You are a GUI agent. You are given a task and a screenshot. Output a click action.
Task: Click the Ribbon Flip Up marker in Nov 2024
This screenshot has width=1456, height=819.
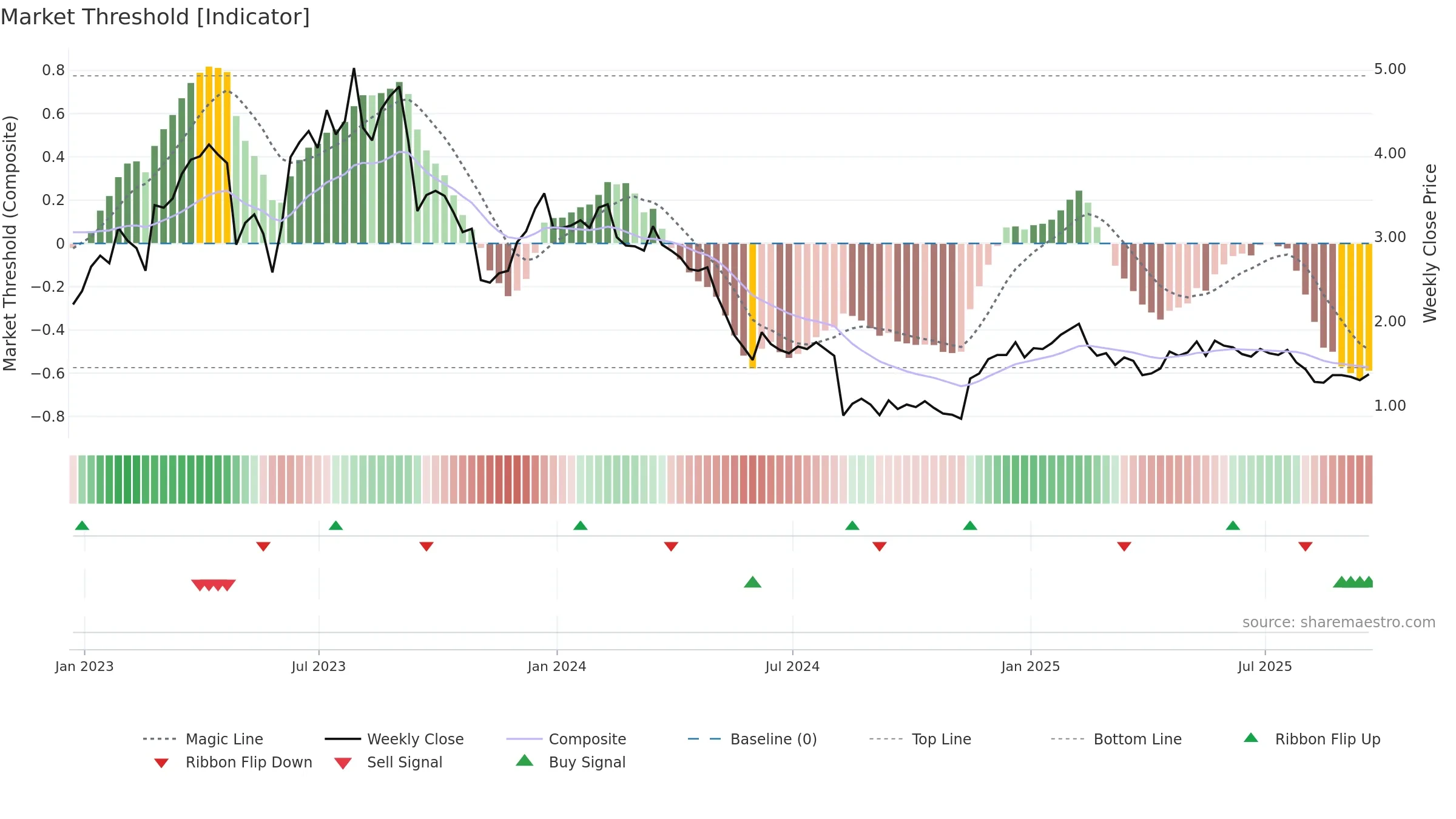tap(969, 525)
